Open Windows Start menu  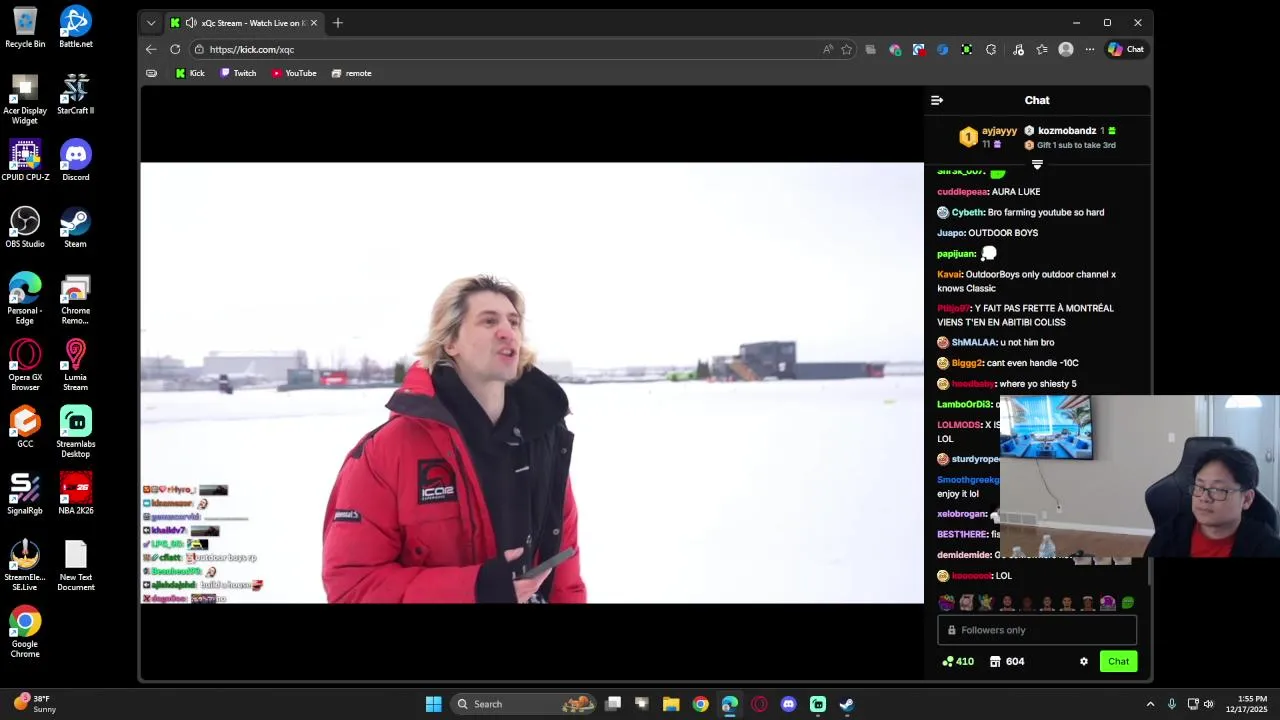click(433, 704)
